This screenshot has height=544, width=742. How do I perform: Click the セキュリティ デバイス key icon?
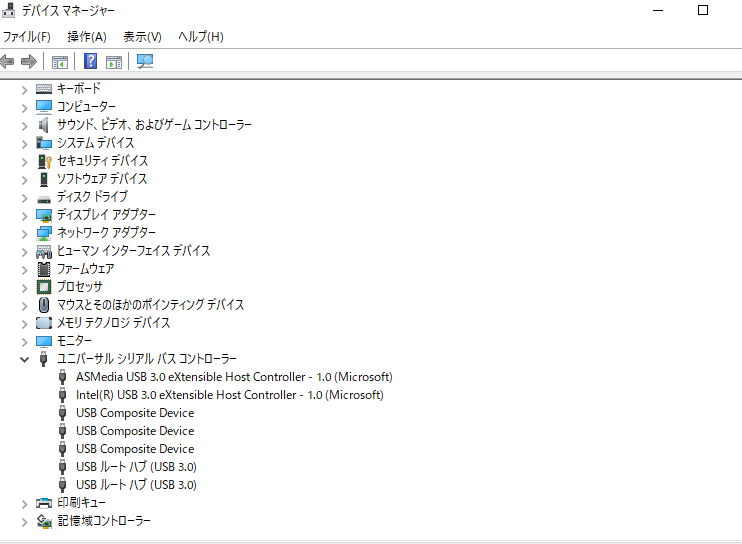(44, 161)
